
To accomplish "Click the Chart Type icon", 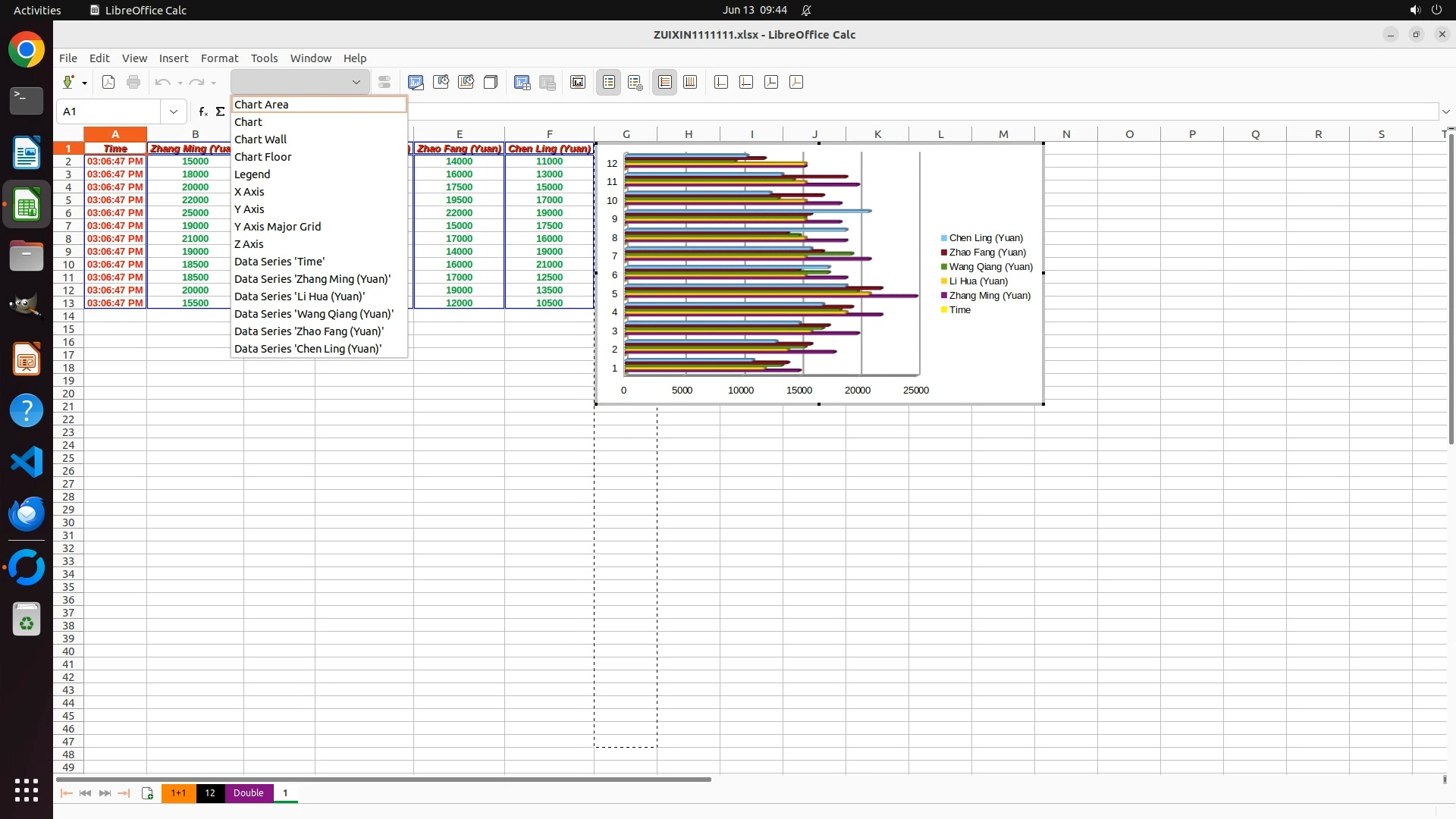I will tap(416, 82).
